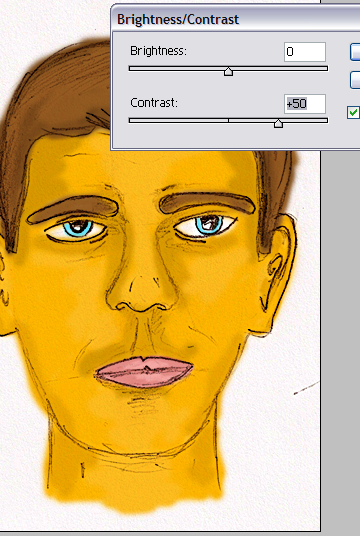
Task: Click the Contrast value field showing +50
Action: (x=305, y=104)
